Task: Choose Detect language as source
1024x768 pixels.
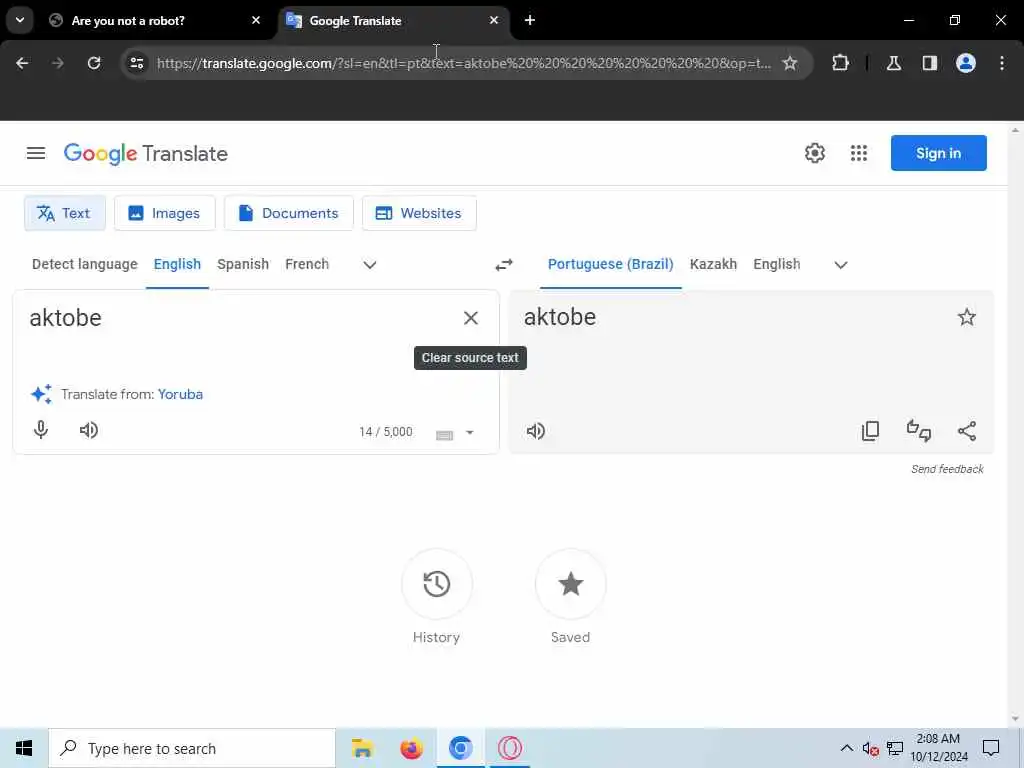Action: click(85, 264)
